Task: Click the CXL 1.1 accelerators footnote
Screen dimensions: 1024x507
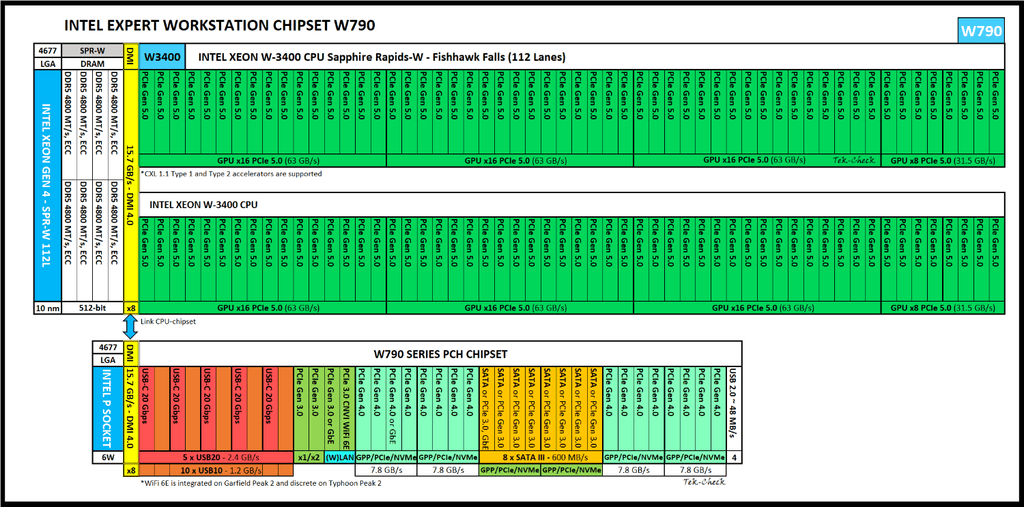Action: (232, 174)
